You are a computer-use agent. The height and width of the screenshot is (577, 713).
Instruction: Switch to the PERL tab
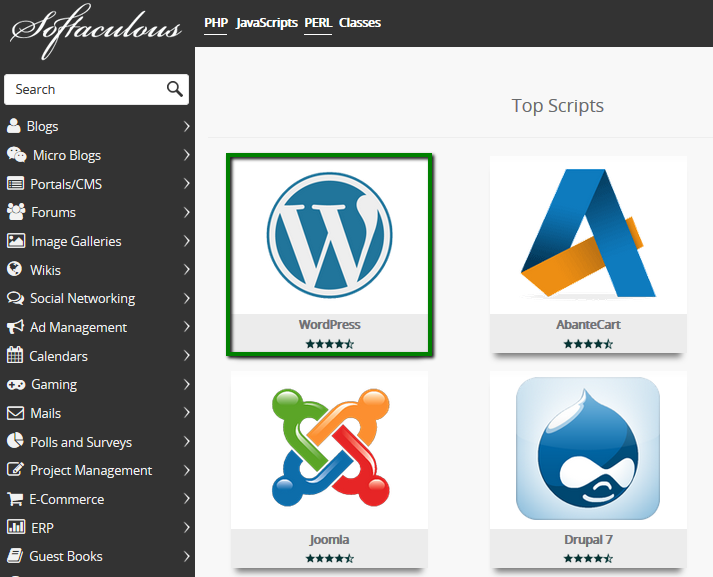(318, 23)
